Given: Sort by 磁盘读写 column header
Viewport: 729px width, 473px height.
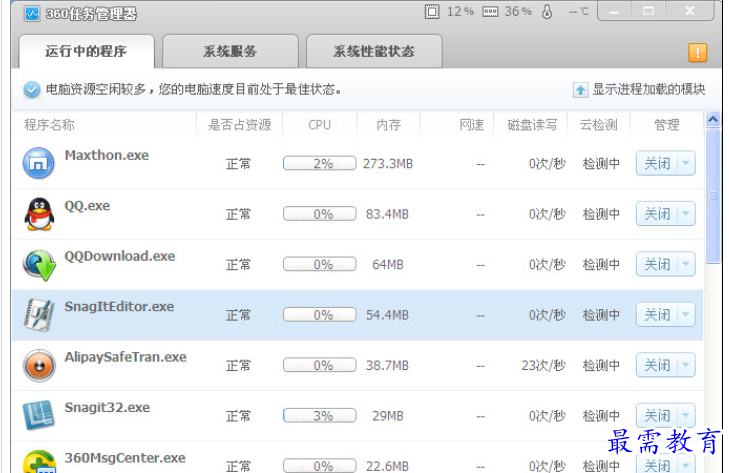Looking at the screenshot, I should coord(532,125).
